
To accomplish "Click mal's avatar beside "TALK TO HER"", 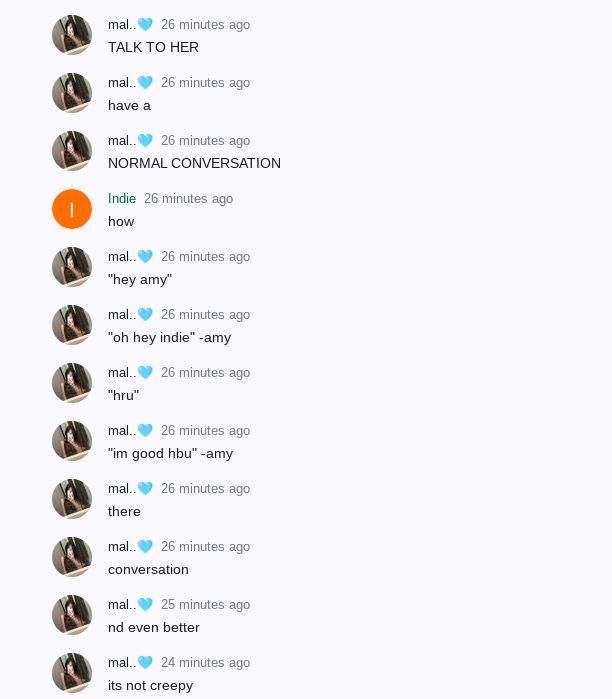I will (72, 35).
